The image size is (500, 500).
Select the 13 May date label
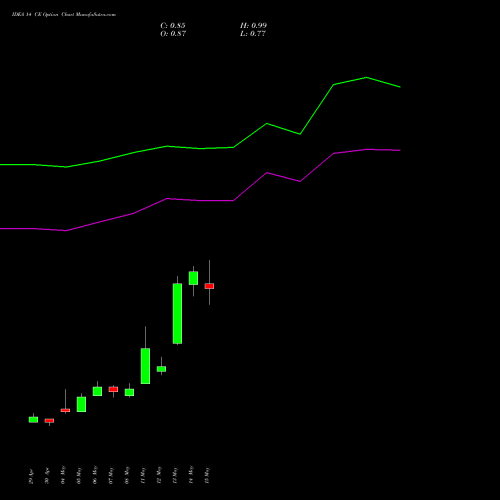(175, 475)
